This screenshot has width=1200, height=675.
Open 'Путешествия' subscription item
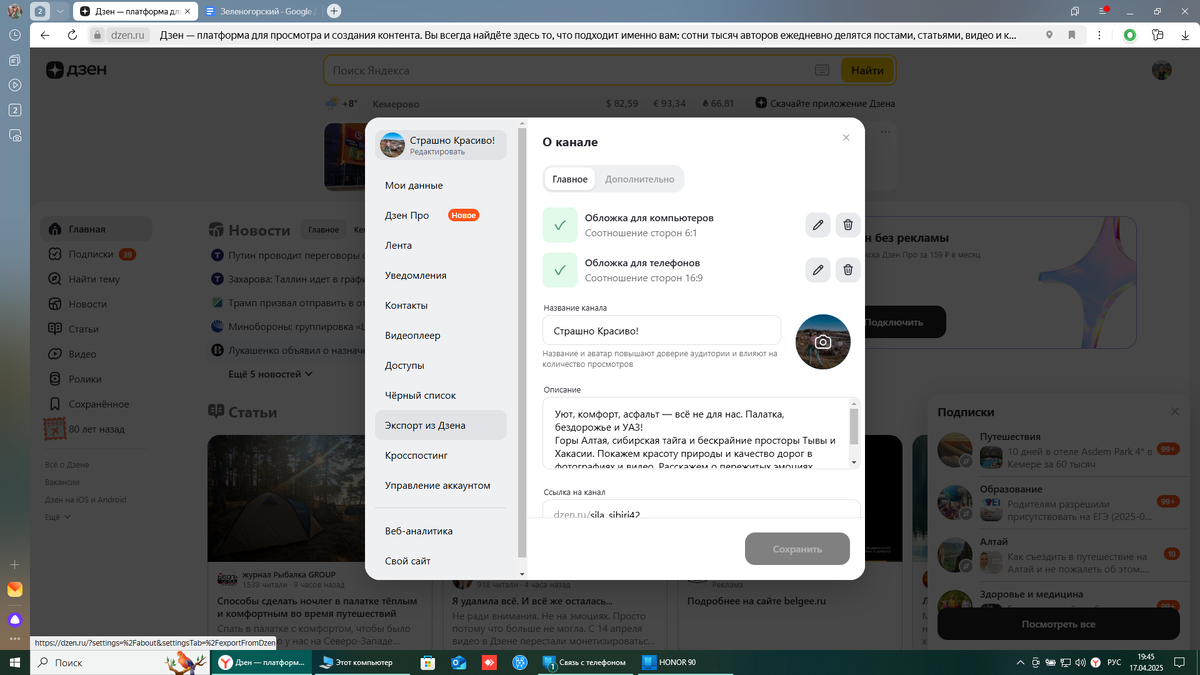tap(1058, 449)
